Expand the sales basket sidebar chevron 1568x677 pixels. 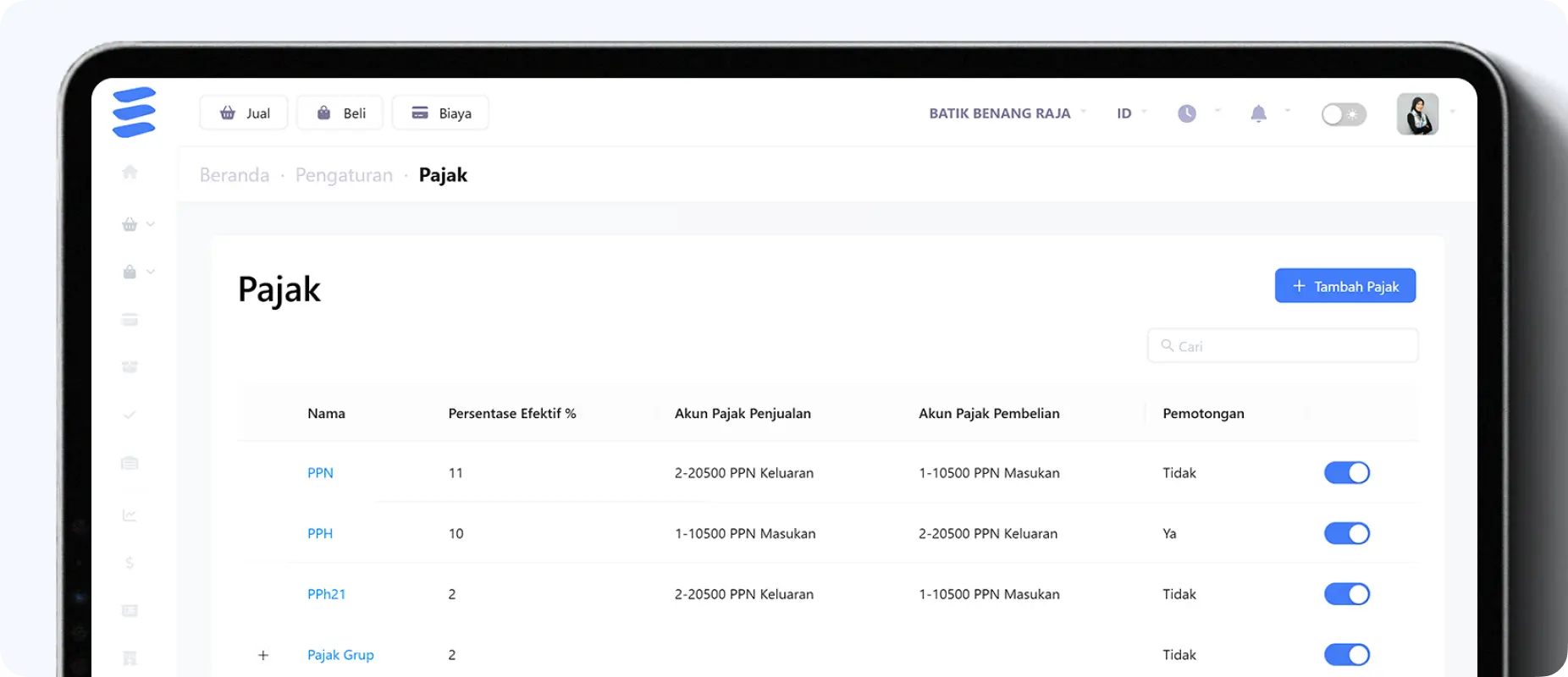[x=151, y=224]
